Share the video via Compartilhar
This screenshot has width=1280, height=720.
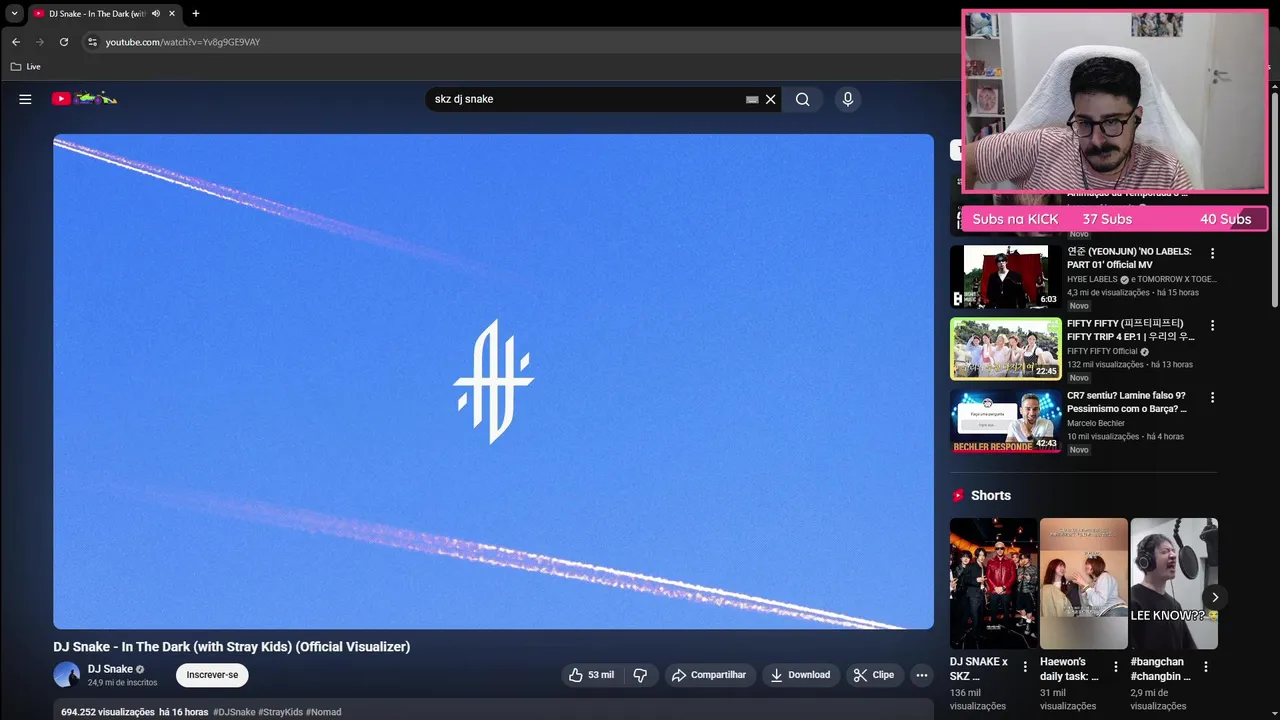click(x=710, y=675)
